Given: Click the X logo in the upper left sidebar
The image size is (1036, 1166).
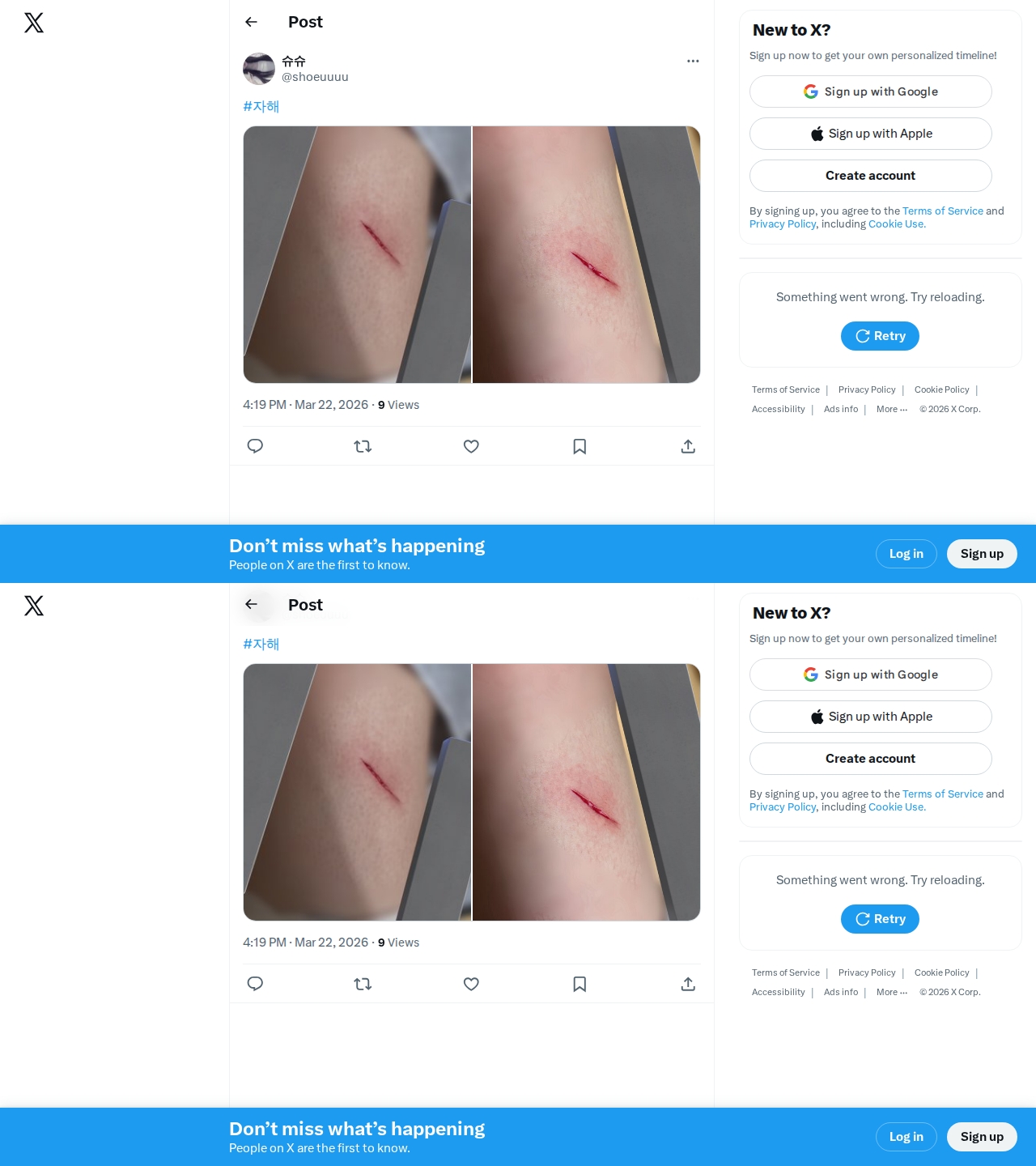Looking at the screenshot, I should pyautogui.click(x=34, y=23).
